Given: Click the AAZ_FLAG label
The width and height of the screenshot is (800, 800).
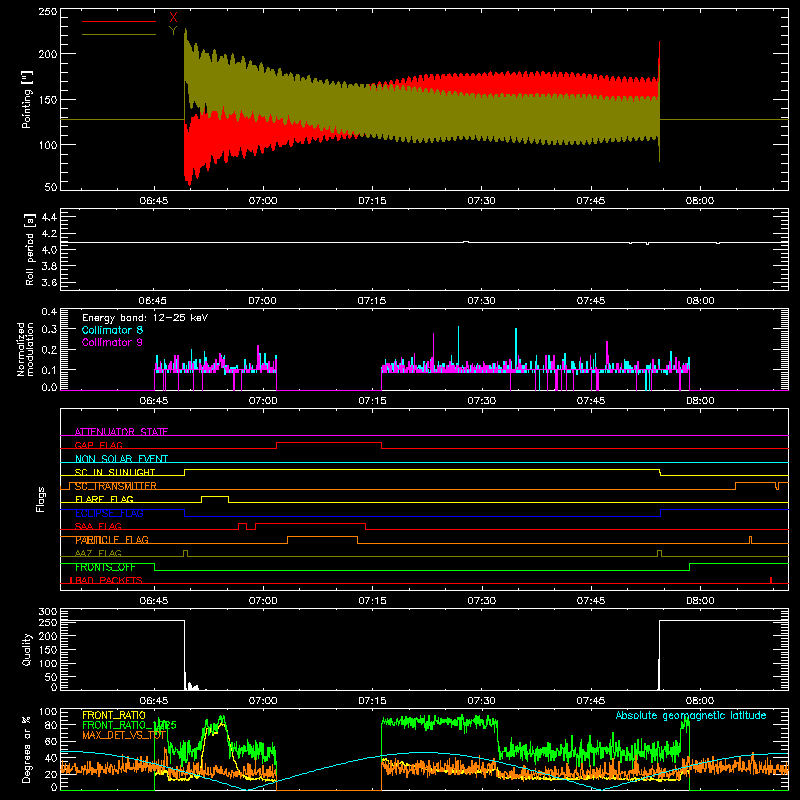Looking at the screenshot, I should point(98,553).
